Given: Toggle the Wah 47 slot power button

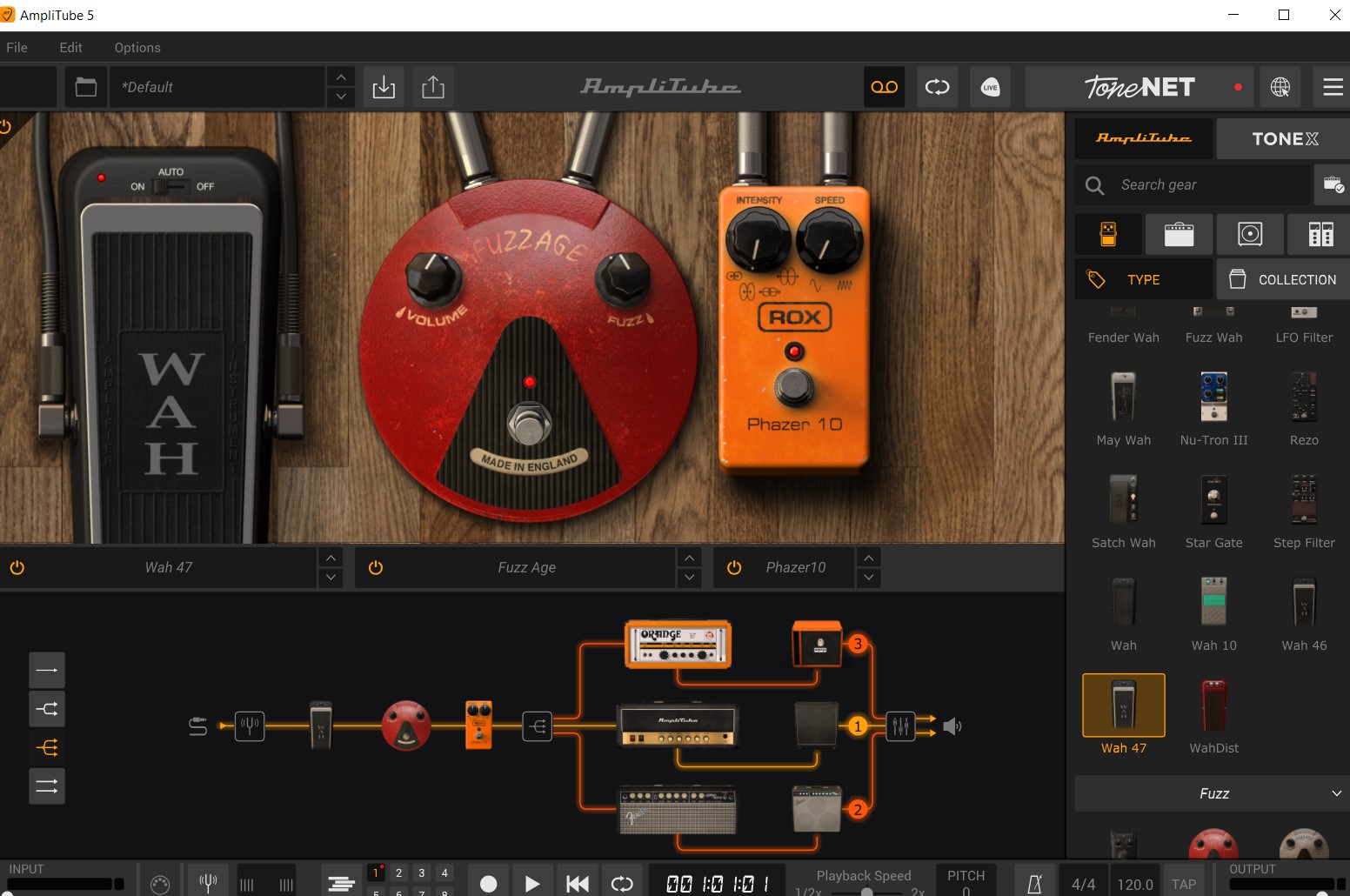Looking at the screenshot, I should 17,567.
